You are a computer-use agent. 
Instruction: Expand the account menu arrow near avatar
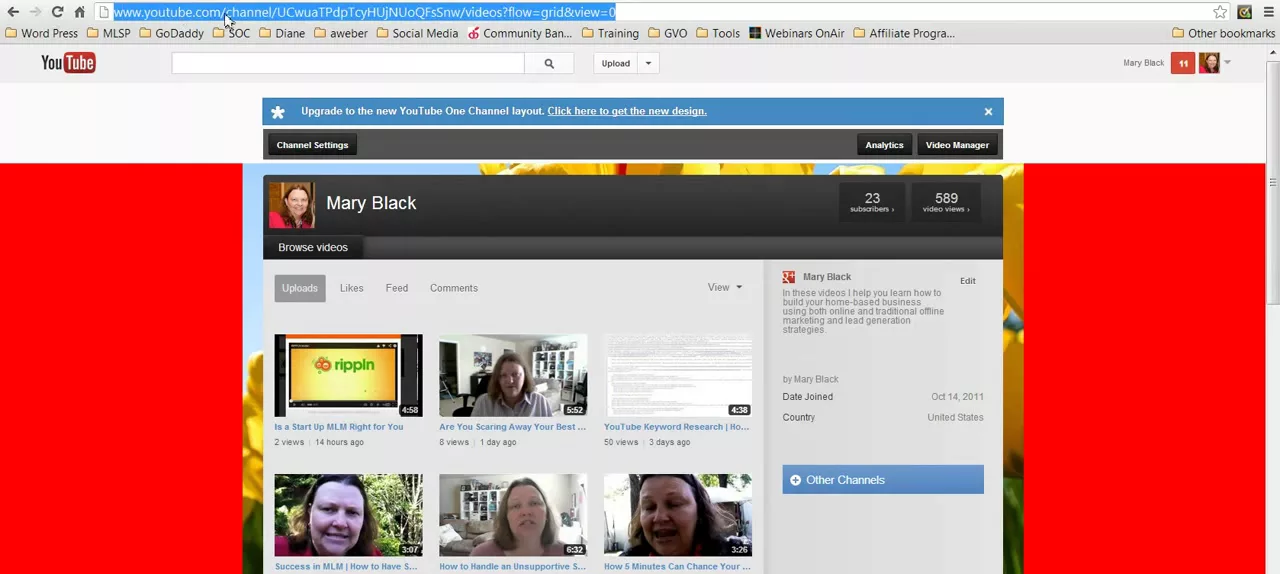[x=1227, y=63]
